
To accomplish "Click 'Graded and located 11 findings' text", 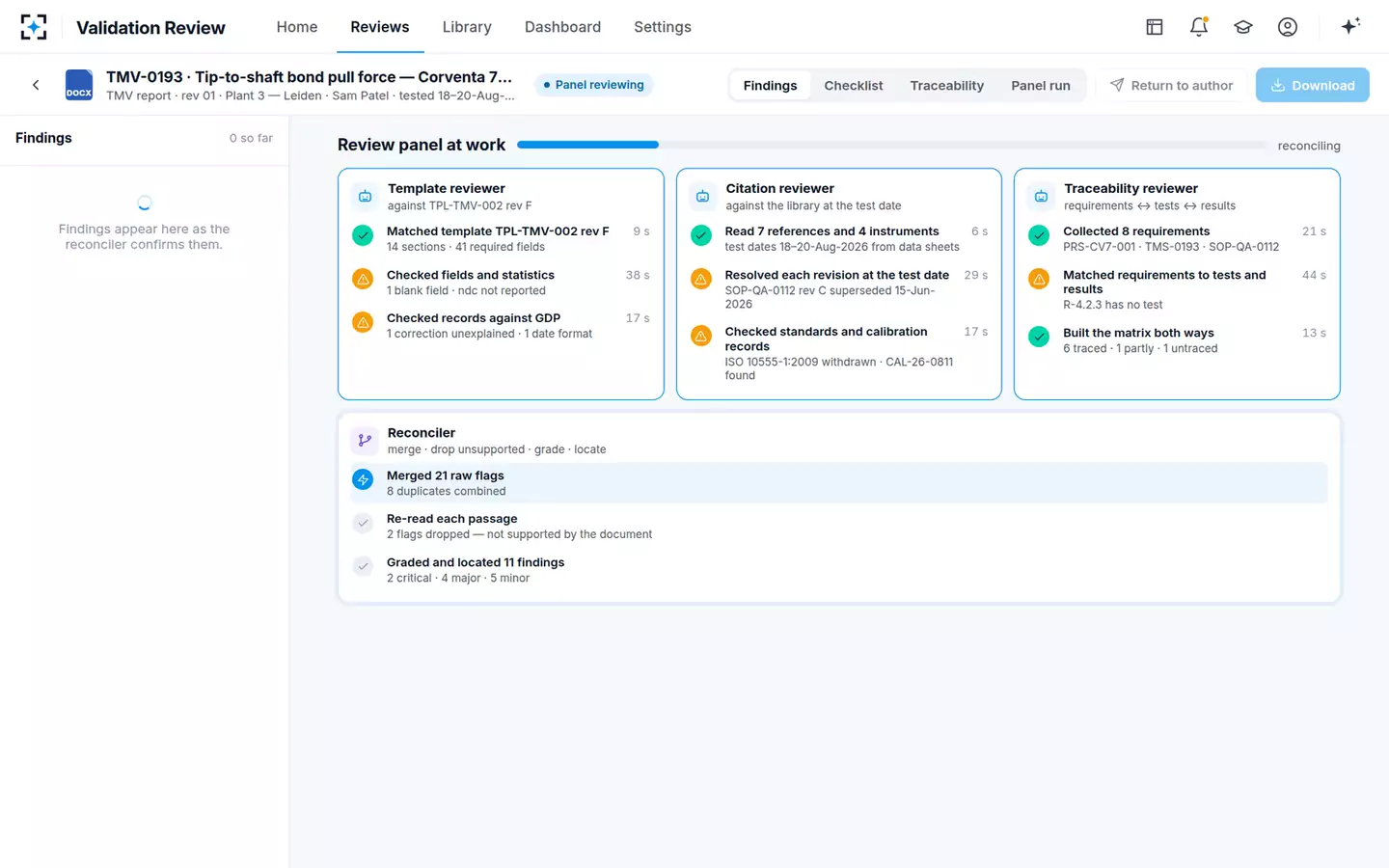I will [x=476, y=562].
